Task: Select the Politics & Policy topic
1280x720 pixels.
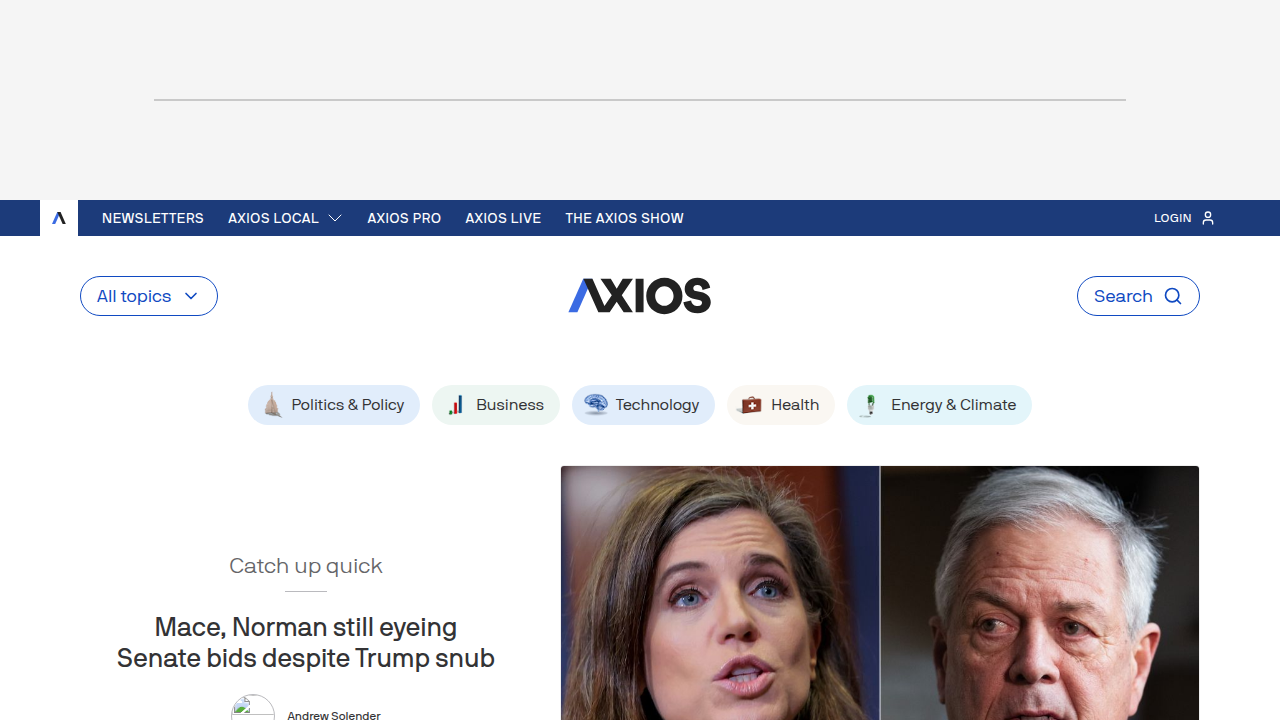Action: [x=334, y=405]
